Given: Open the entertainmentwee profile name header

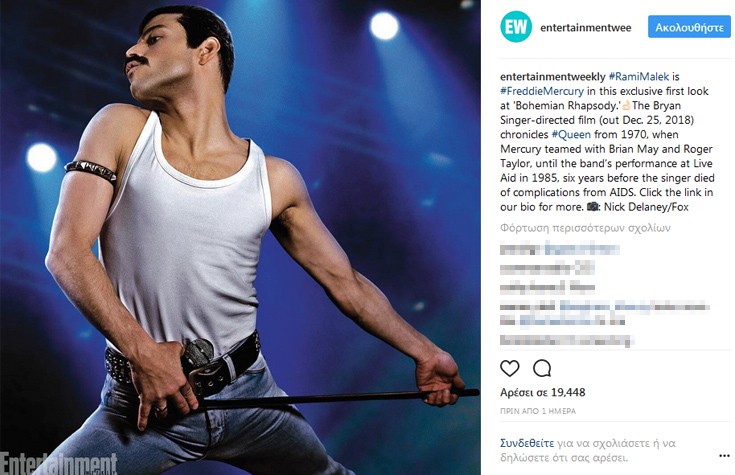Looking at the screenshot, I should tap(585, 28).
